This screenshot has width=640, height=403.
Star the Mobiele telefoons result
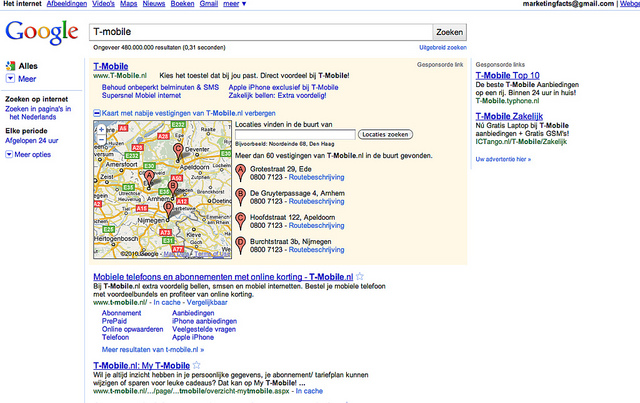click(360, 276)
